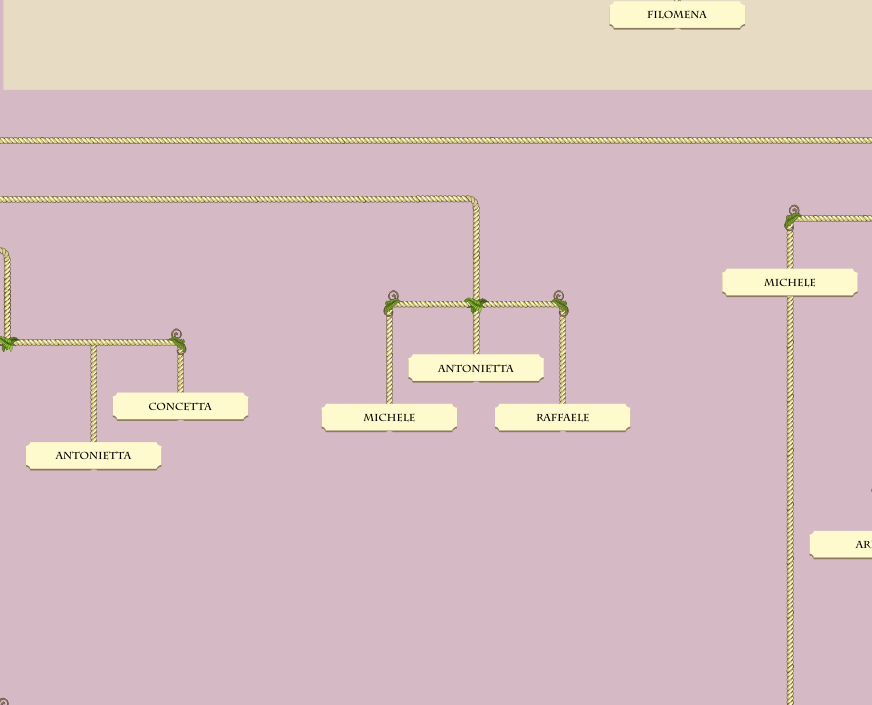Image resolution: width=872 pixels, height=705 pixels.
Task: Click the beige panel area left of Filomena
Action: [300, 45]
